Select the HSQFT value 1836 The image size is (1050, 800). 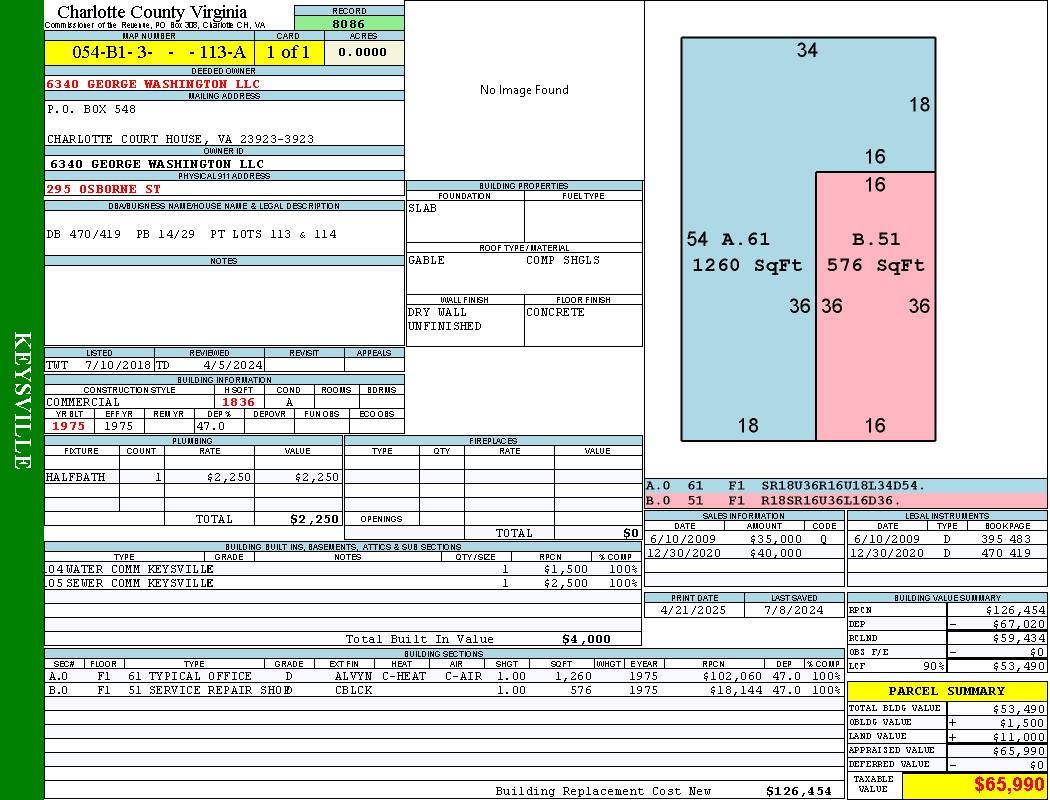point(238,402)
